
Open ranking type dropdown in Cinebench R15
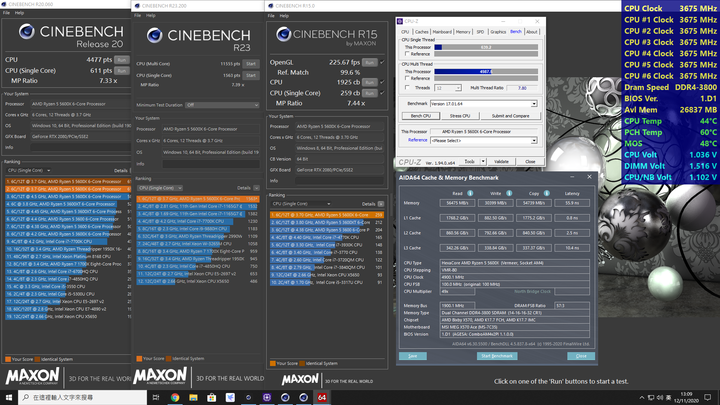pos(301,204)
